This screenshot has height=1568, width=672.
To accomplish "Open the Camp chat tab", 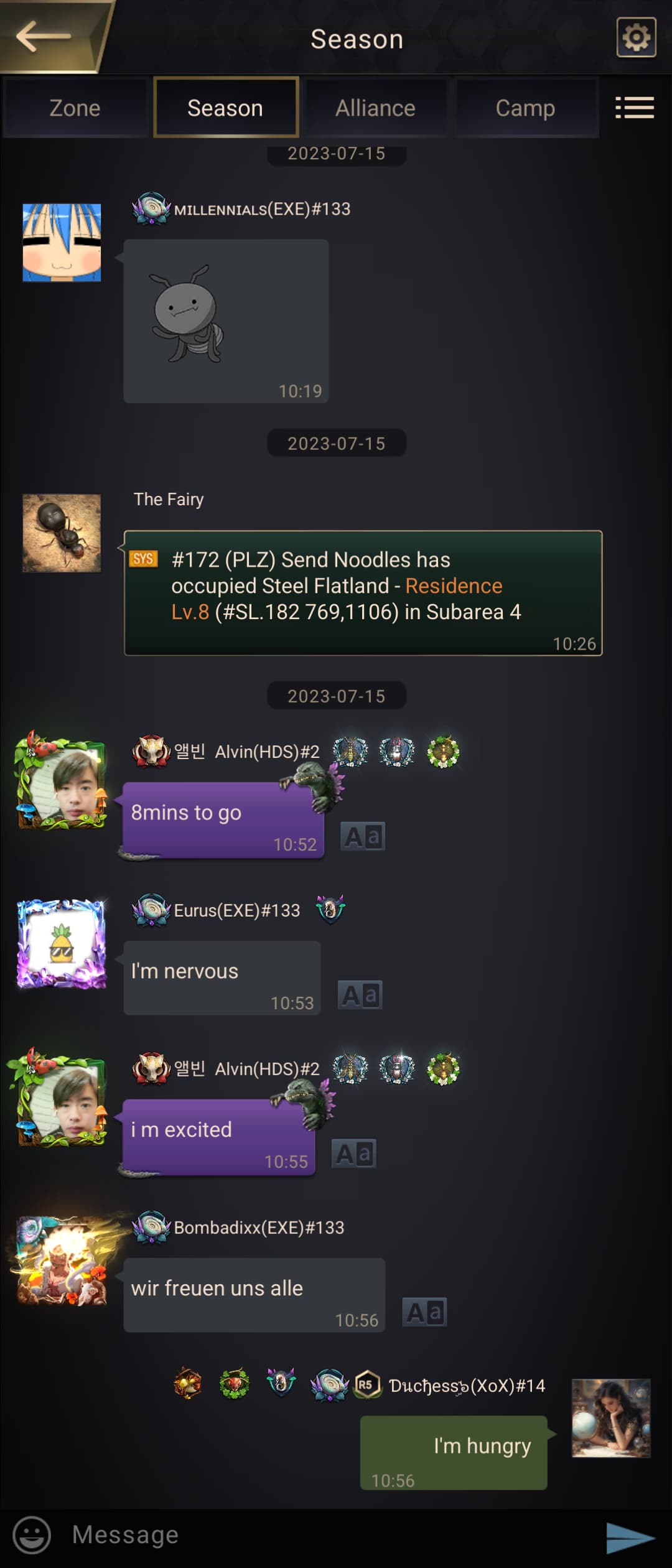I will click(x=526, y=108).
